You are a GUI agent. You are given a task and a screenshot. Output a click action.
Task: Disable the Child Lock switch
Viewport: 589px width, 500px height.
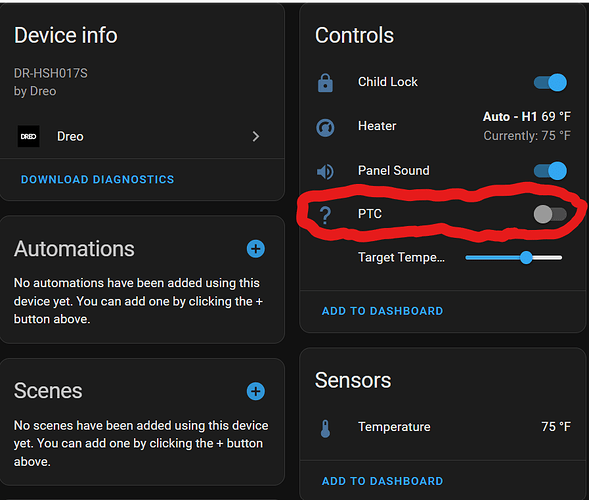550,82
